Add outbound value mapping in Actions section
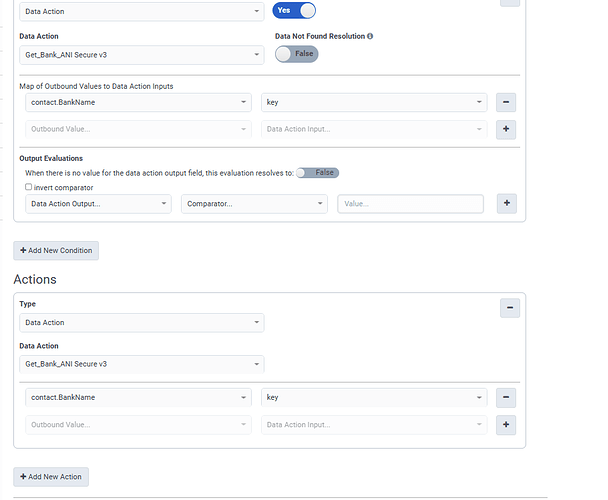Image resolution: width=608 pixels, height=500 pixels. [506, 425]
